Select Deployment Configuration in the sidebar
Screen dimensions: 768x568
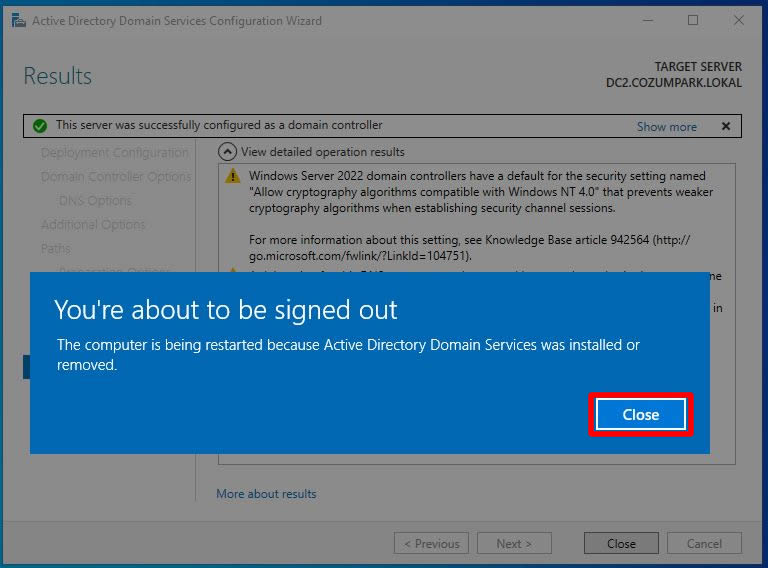point(114,153)
